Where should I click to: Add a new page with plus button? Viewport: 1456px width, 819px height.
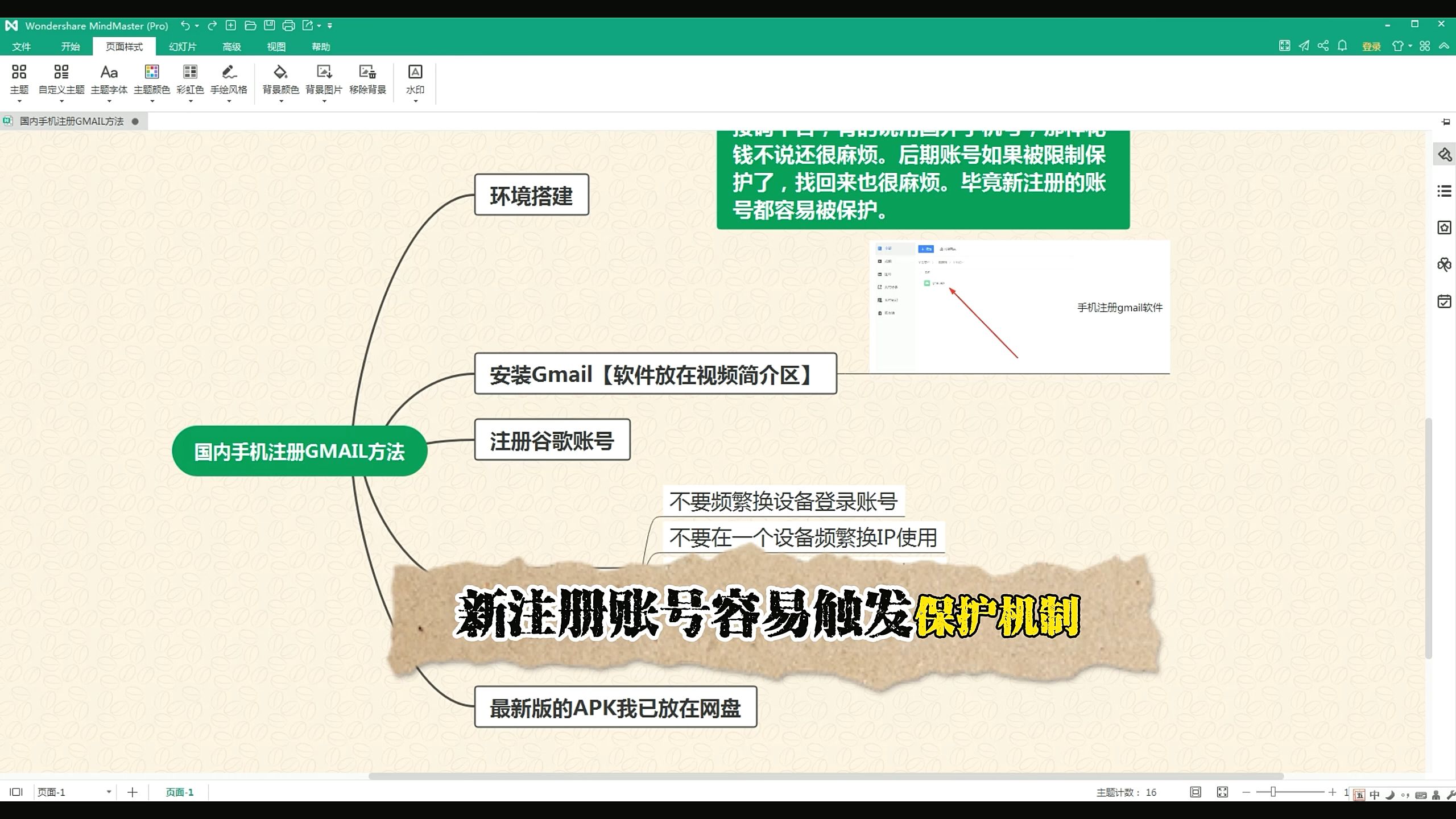tap(133, 792)
